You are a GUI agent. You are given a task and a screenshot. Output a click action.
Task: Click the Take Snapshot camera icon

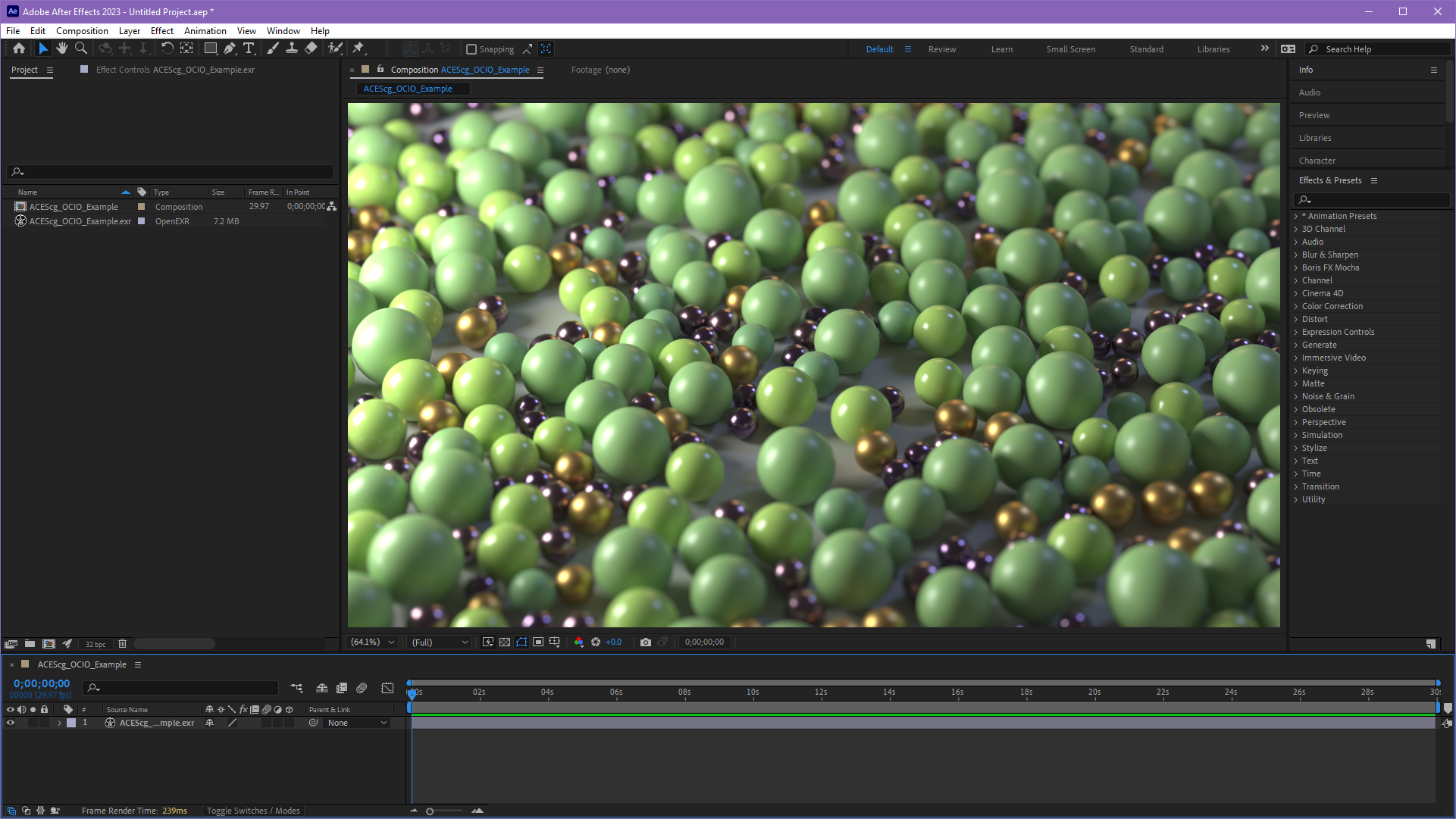pos(645,642)
